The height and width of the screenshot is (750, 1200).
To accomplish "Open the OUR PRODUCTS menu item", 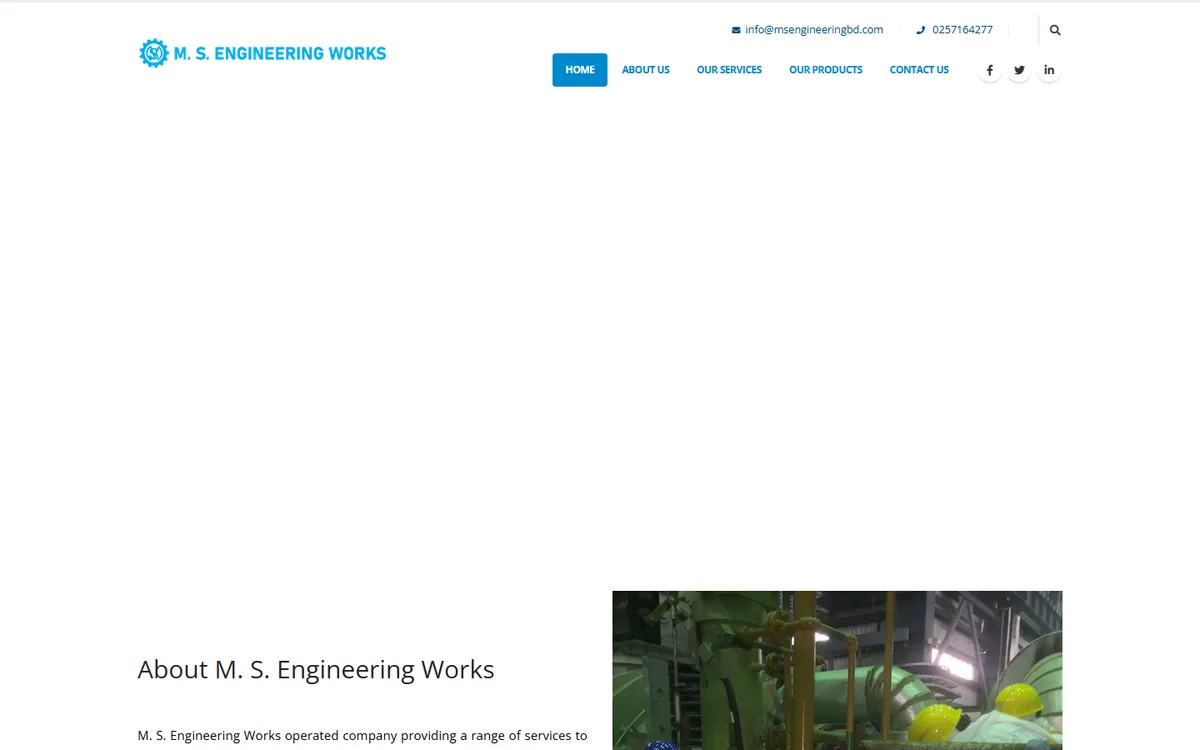I will coord(826,70).
